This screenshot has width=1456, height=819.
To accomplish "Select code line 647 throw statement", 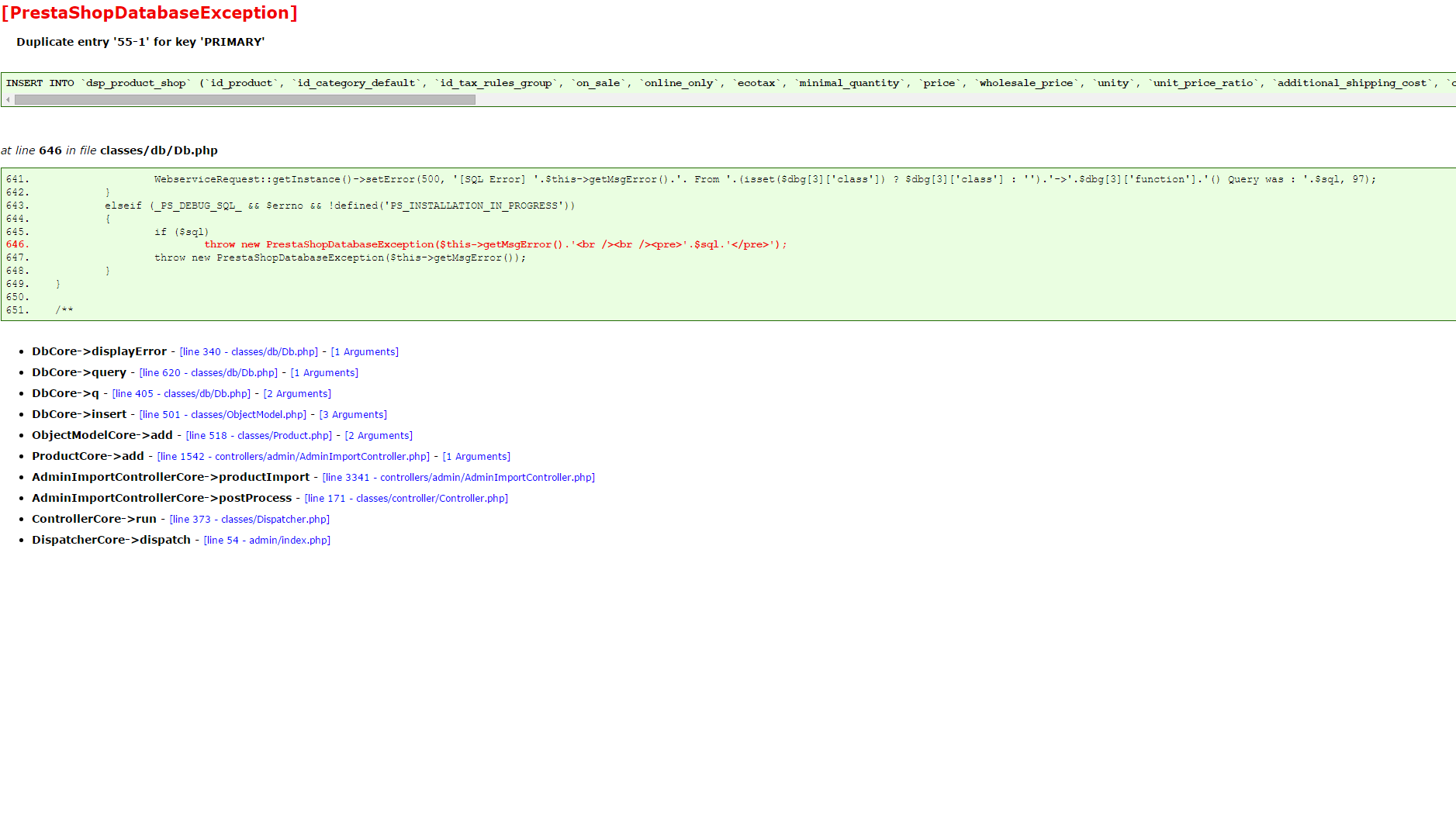I will 266,257.
